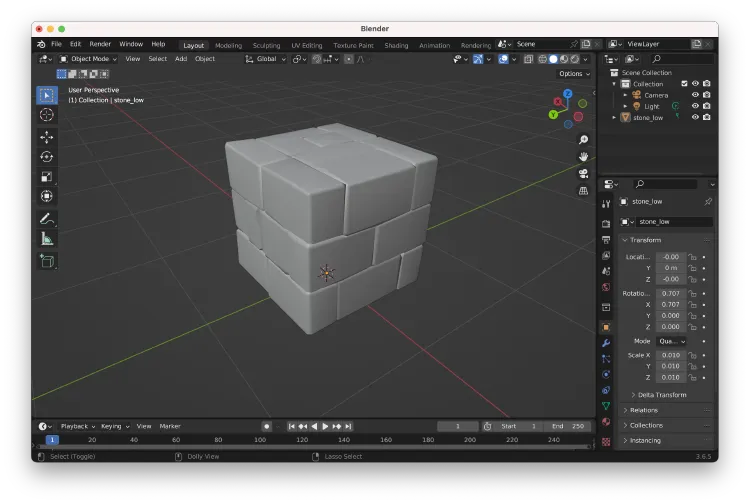Uncheck the Collection exclude checkbox
This screenshot has height=504, width=750.
684,84
